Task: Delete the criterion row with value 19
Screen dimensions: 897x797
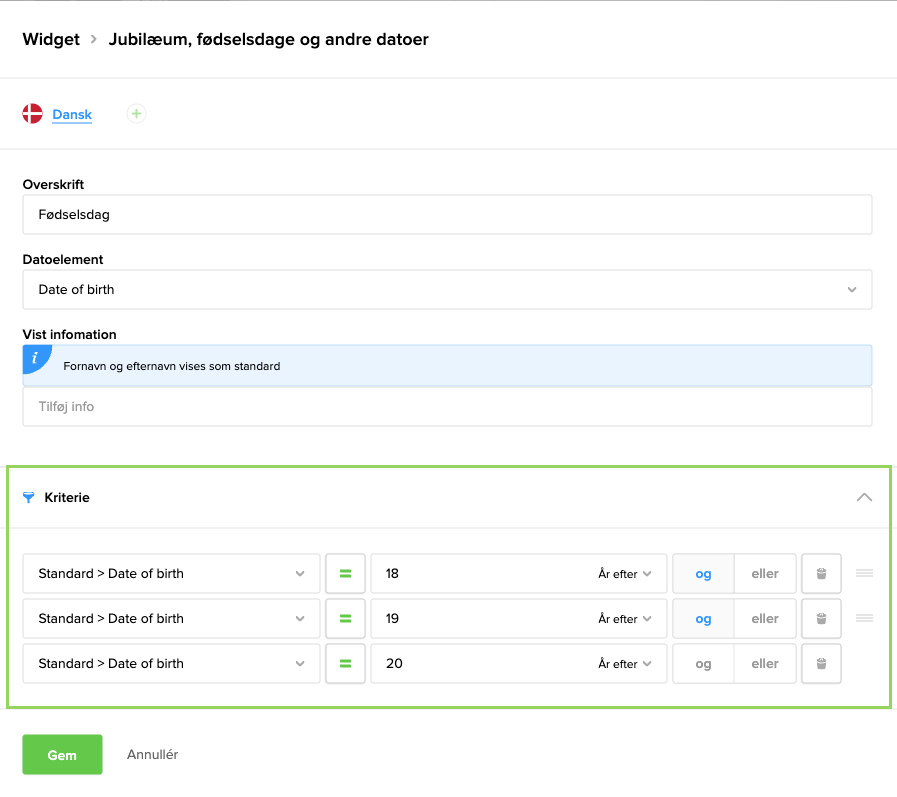Action: point(821,619)
